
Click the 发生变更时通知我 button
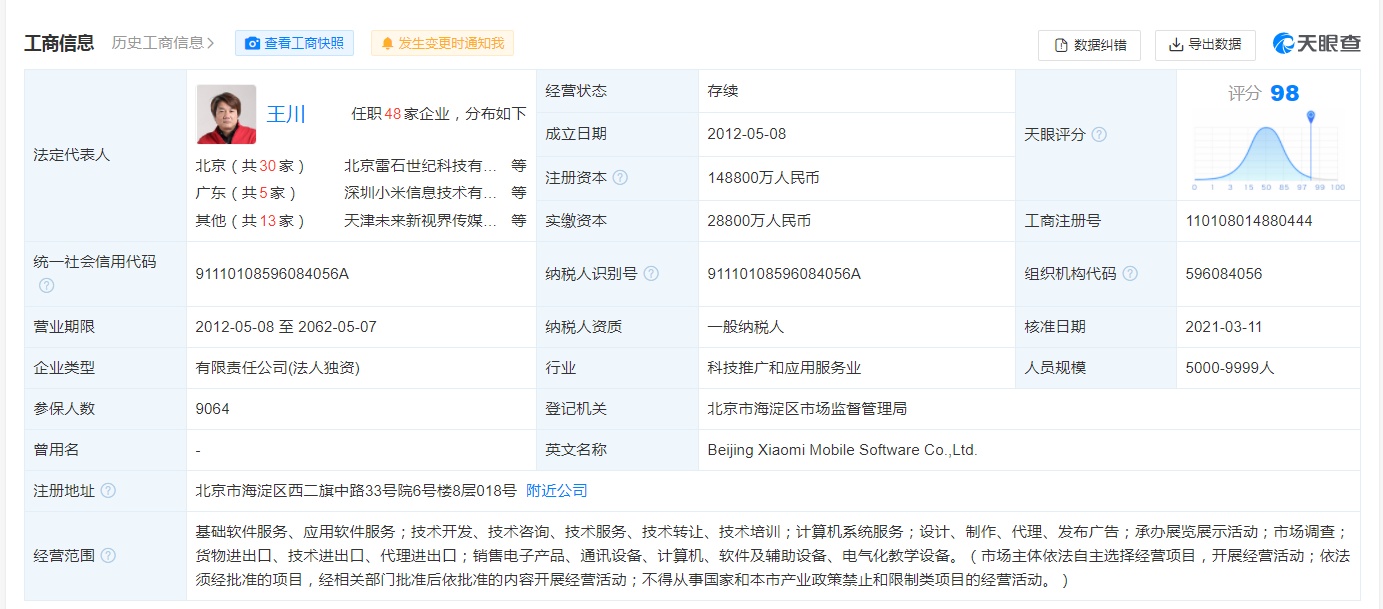pyautogui.click(x=442, y=43)
